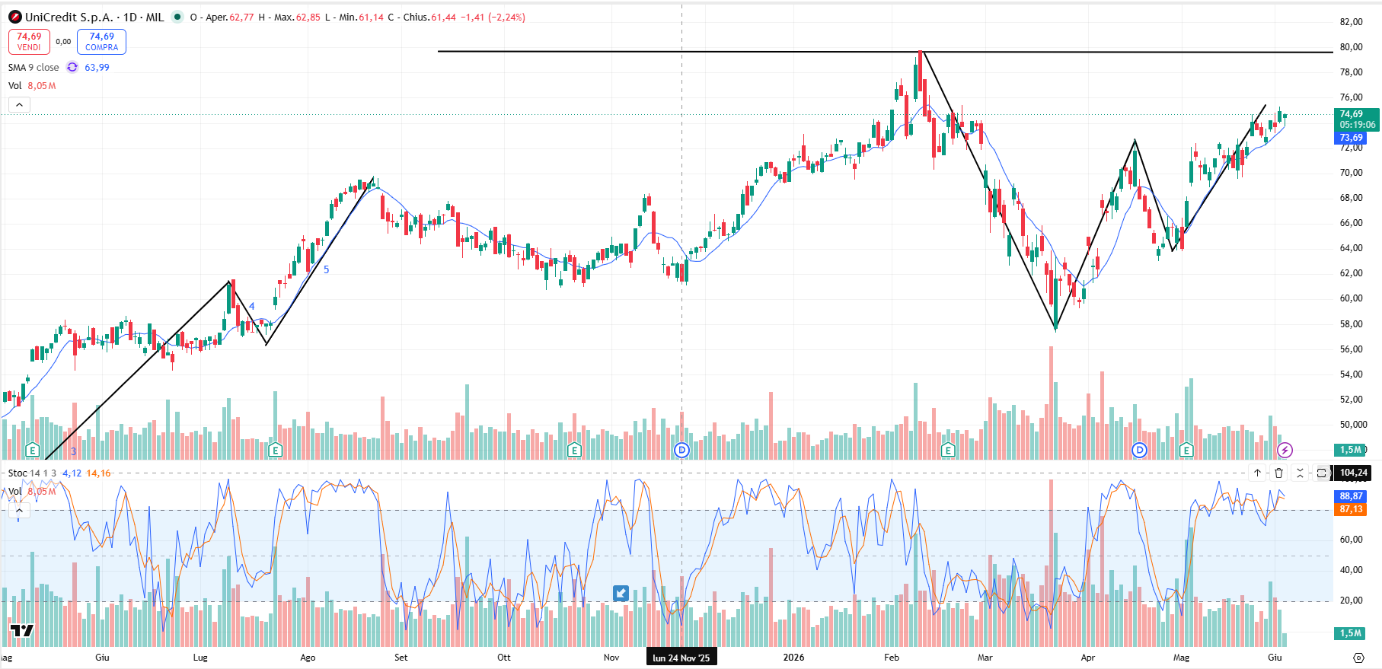Select the SMA 9 close legend
This screenshot has height=669, width=1382.
tap(33, 67)
